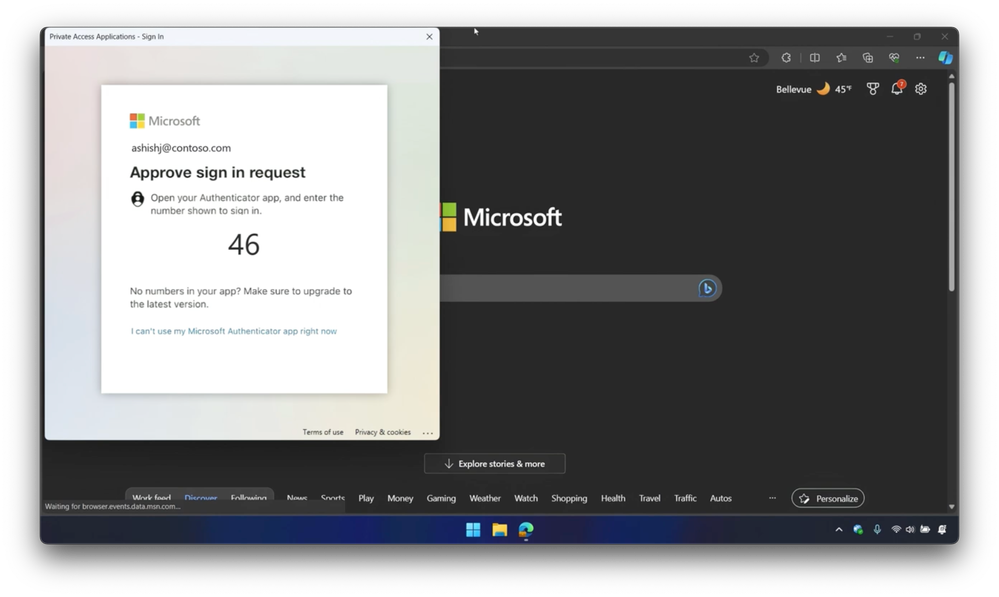Open the Play tab in feed
Screen dimensions: 999x597
click(x=366, y=498)
